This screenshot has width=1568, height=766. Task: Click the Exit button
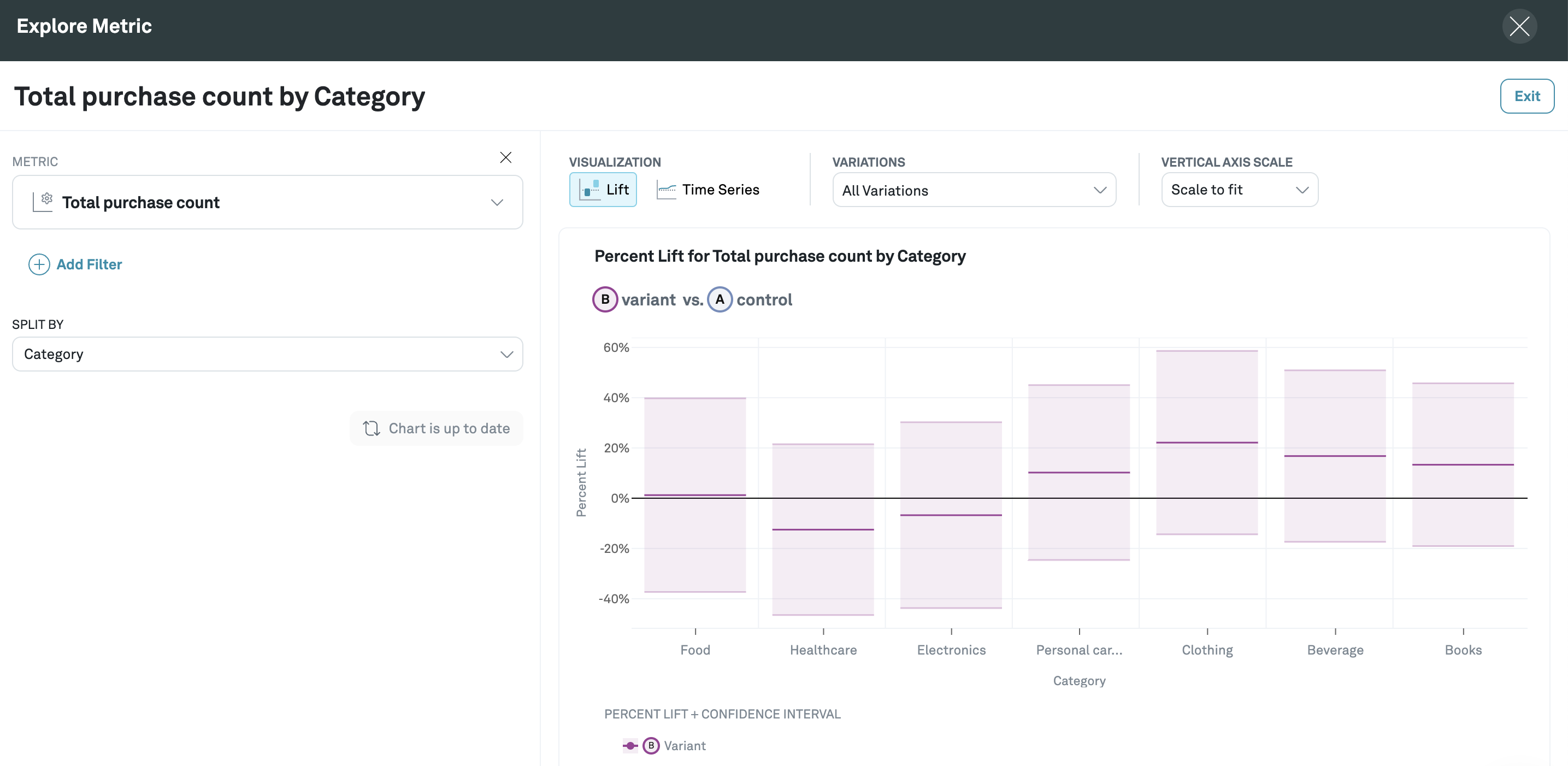(1526, 96)
